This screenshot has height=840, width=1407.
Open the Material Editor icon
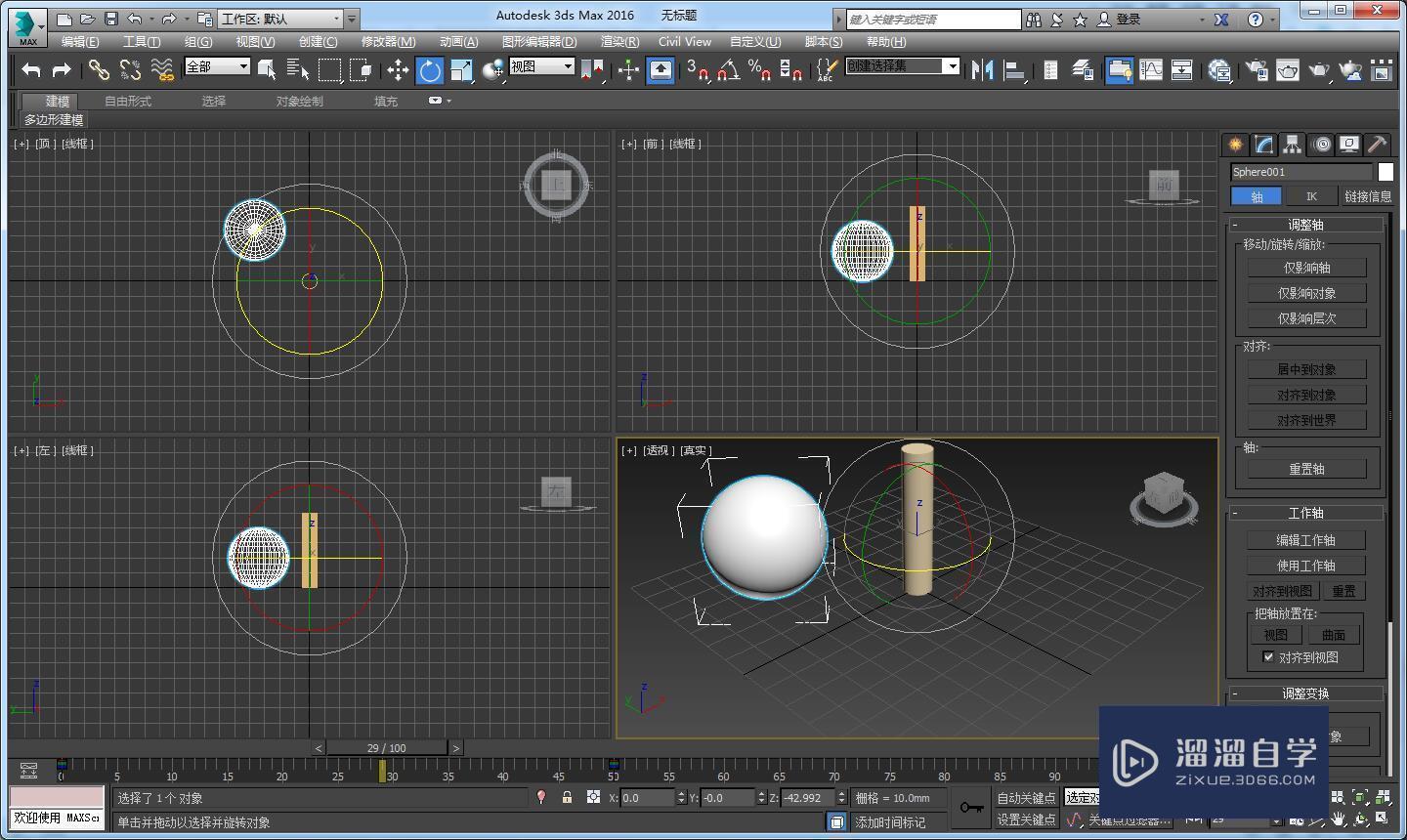[x=1219, y=69]
